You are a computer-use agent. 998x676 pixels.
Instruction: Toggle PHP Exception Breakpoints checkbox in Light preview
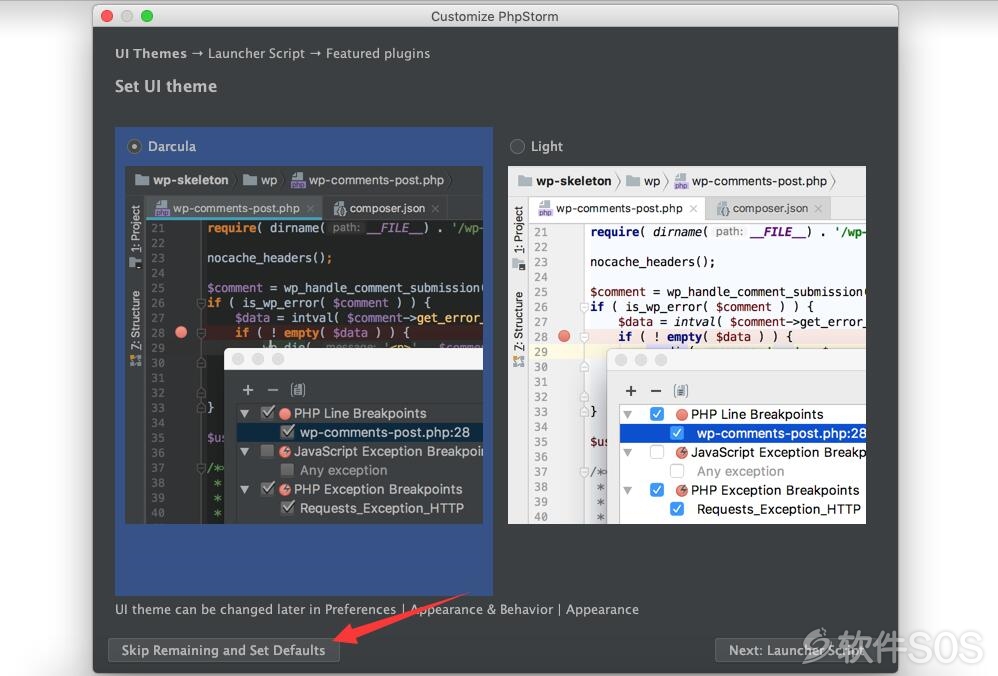point(657,490)
